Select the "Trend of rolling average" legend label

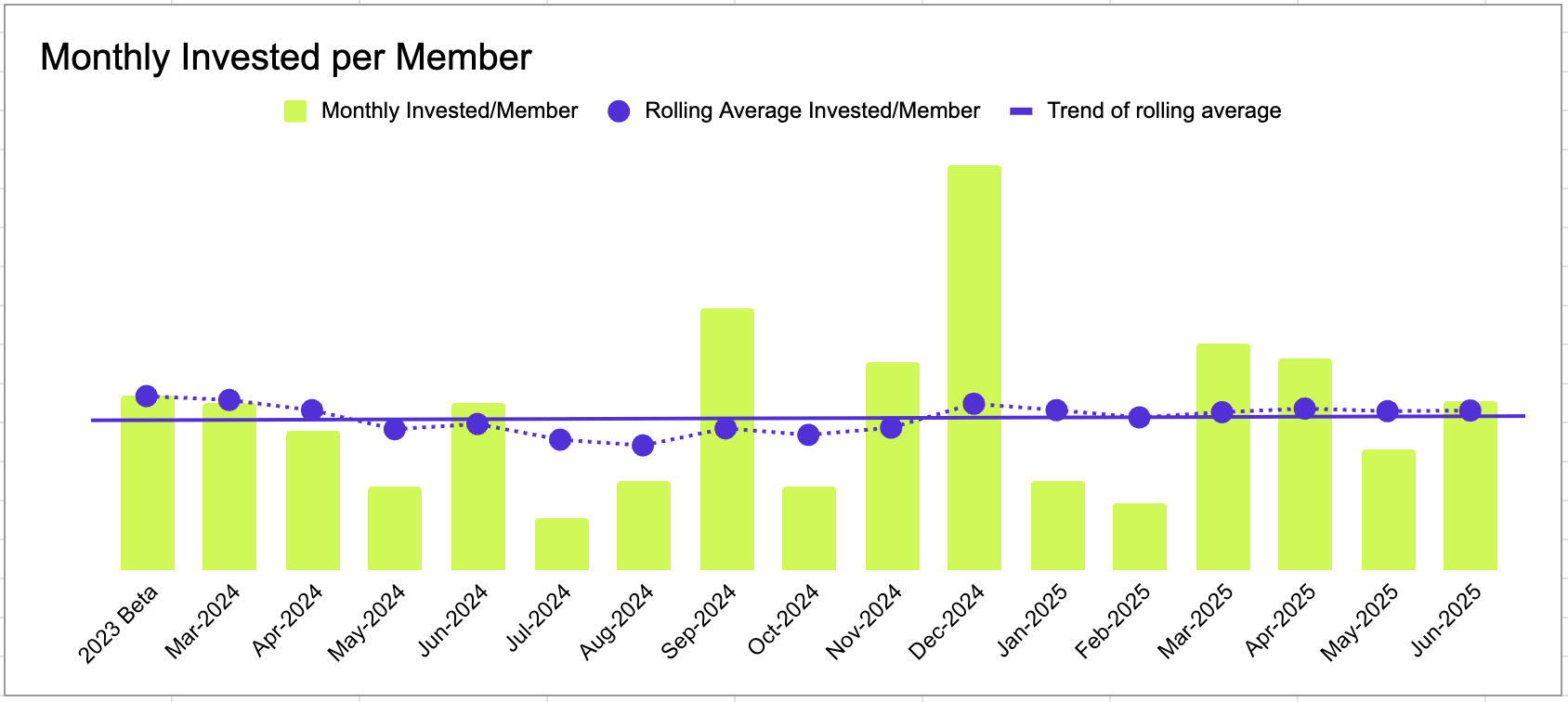coord(1164,111)
